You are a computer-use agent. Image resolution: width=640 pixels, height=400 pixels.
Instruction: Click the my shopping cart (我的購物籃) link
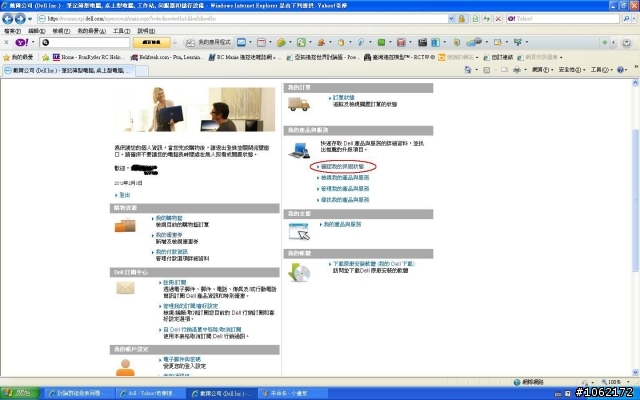[169, 218]
